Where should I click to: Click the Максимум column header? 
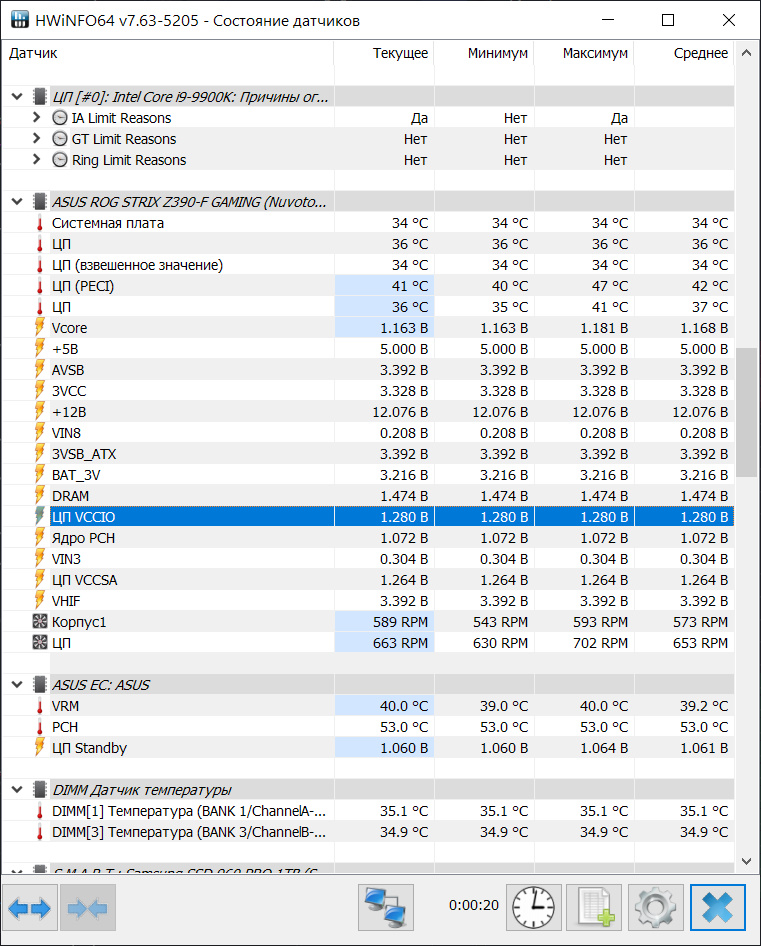pyautogui.click(x=584, y=53)
